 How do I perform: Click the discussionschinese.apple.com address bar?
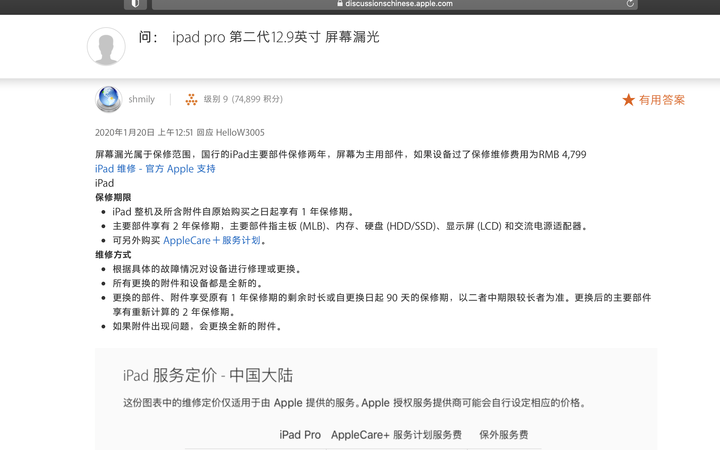click(394, 4)
